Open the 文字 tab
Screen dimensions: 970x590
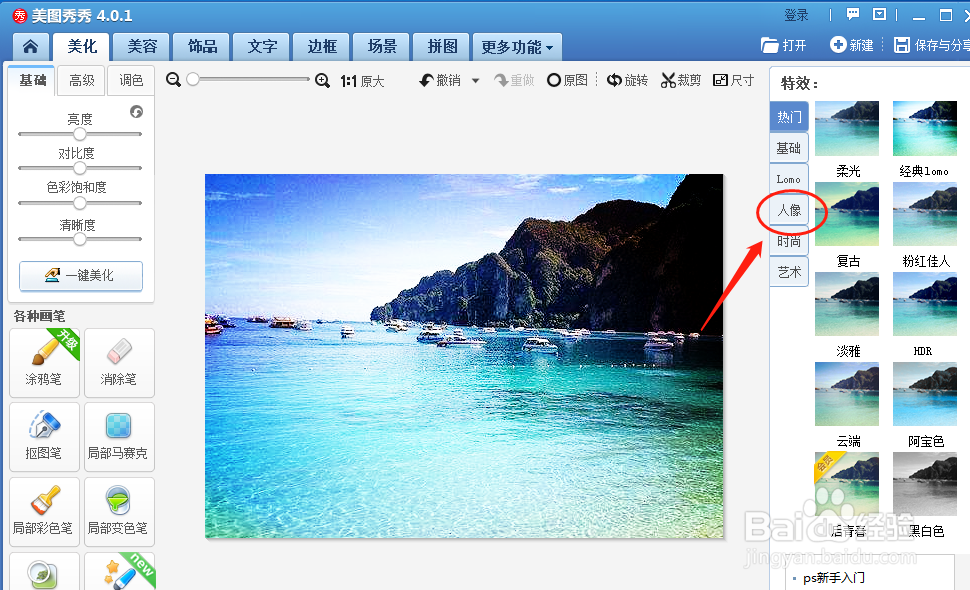coord(262,46)
